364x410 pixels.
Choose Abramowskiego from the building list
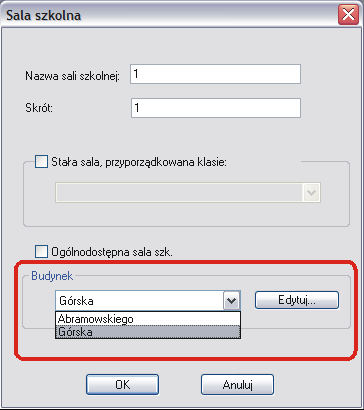click(x=148, y=319)
